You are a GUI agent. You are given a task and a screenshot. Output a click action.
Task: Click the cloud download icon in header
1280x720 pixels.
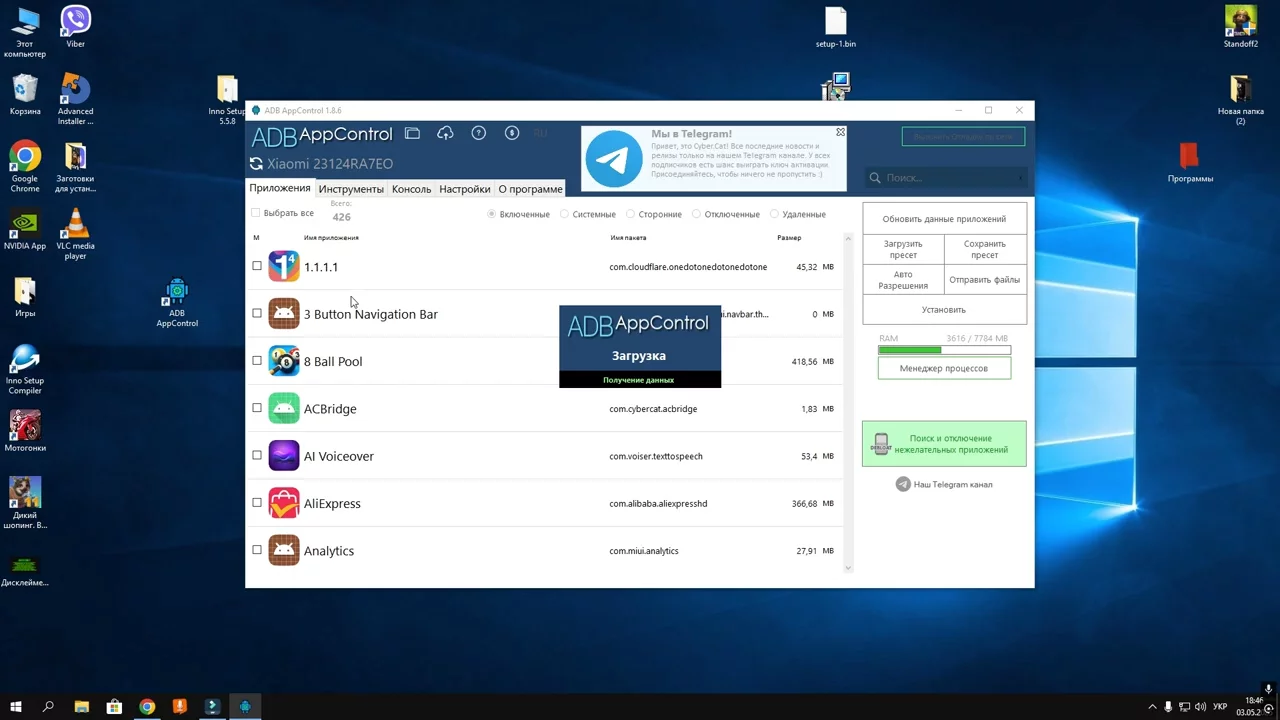445,133
